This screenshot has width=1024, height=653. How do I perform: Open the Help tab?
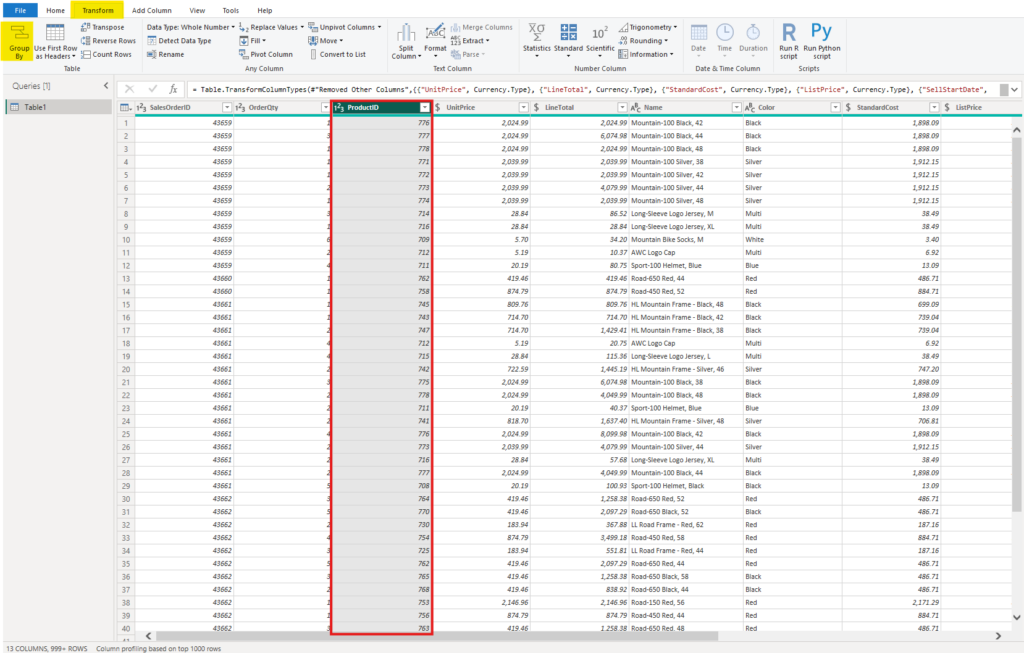click(264, 10)
